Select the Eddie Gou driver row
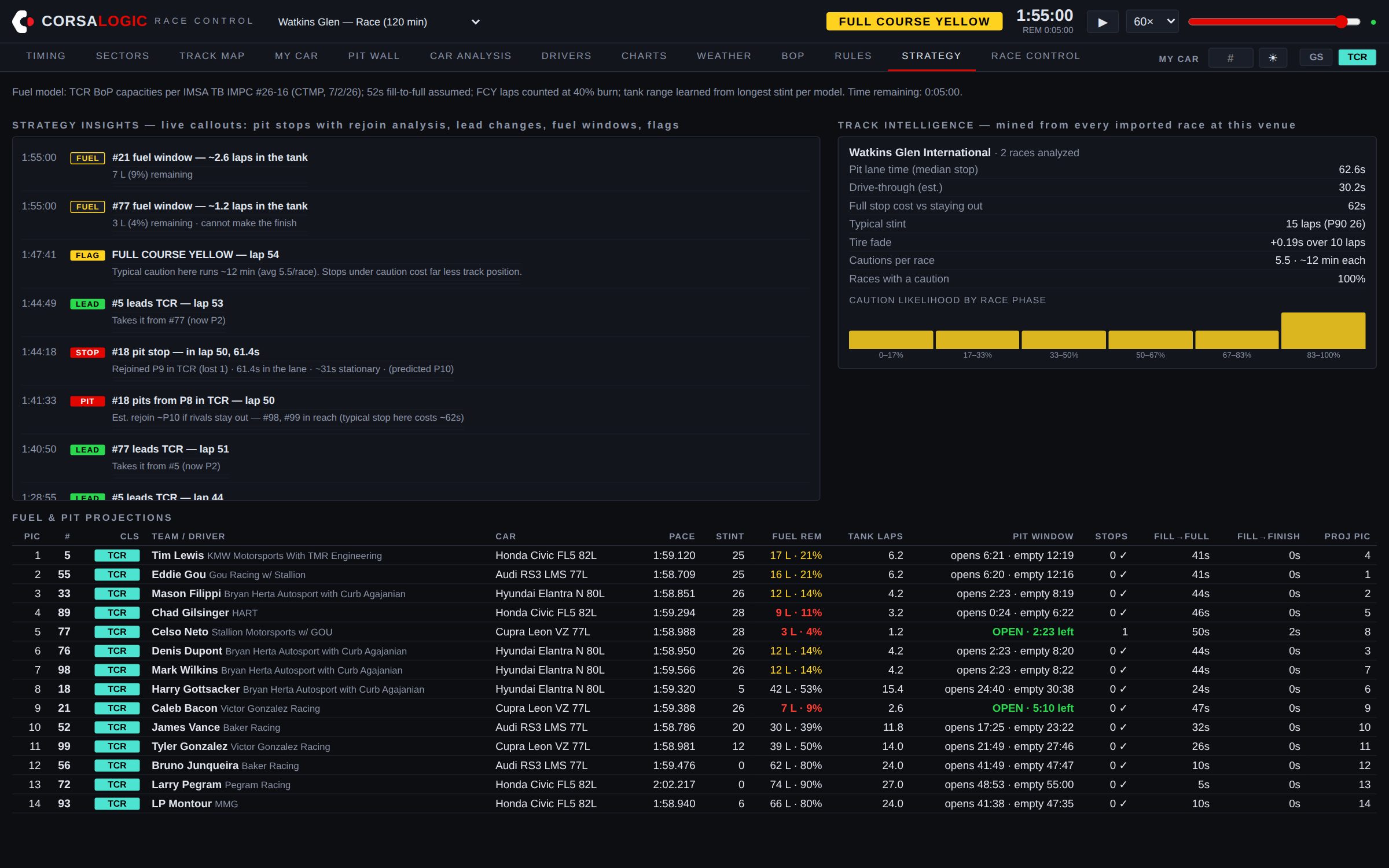This screenshot has height=868, width=1389. coord(694,575)
